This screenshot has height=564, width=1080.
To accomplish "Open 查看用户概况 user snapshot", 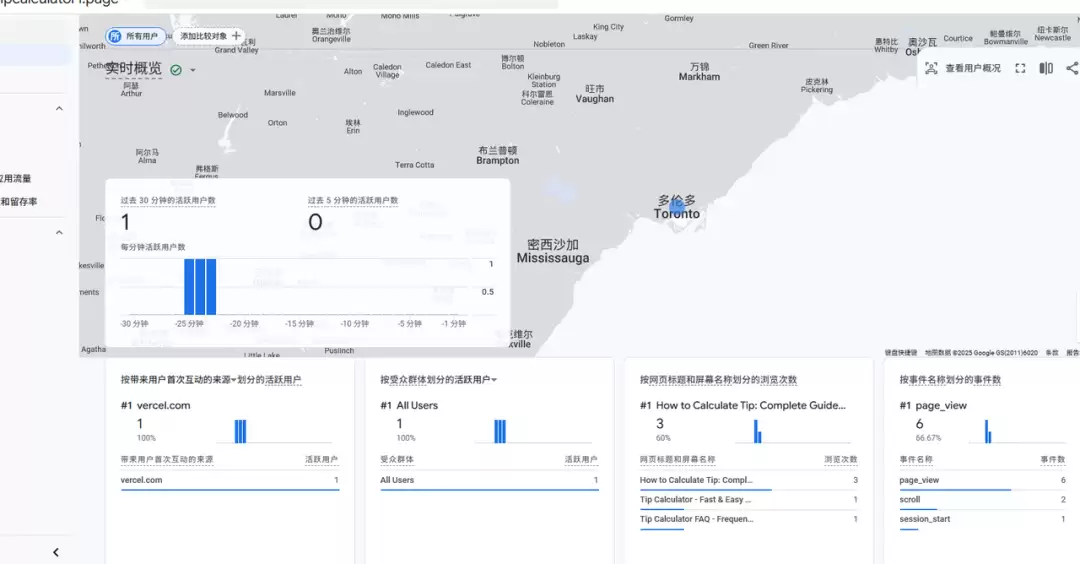I will pyautogui.click(x=962, y=68).
